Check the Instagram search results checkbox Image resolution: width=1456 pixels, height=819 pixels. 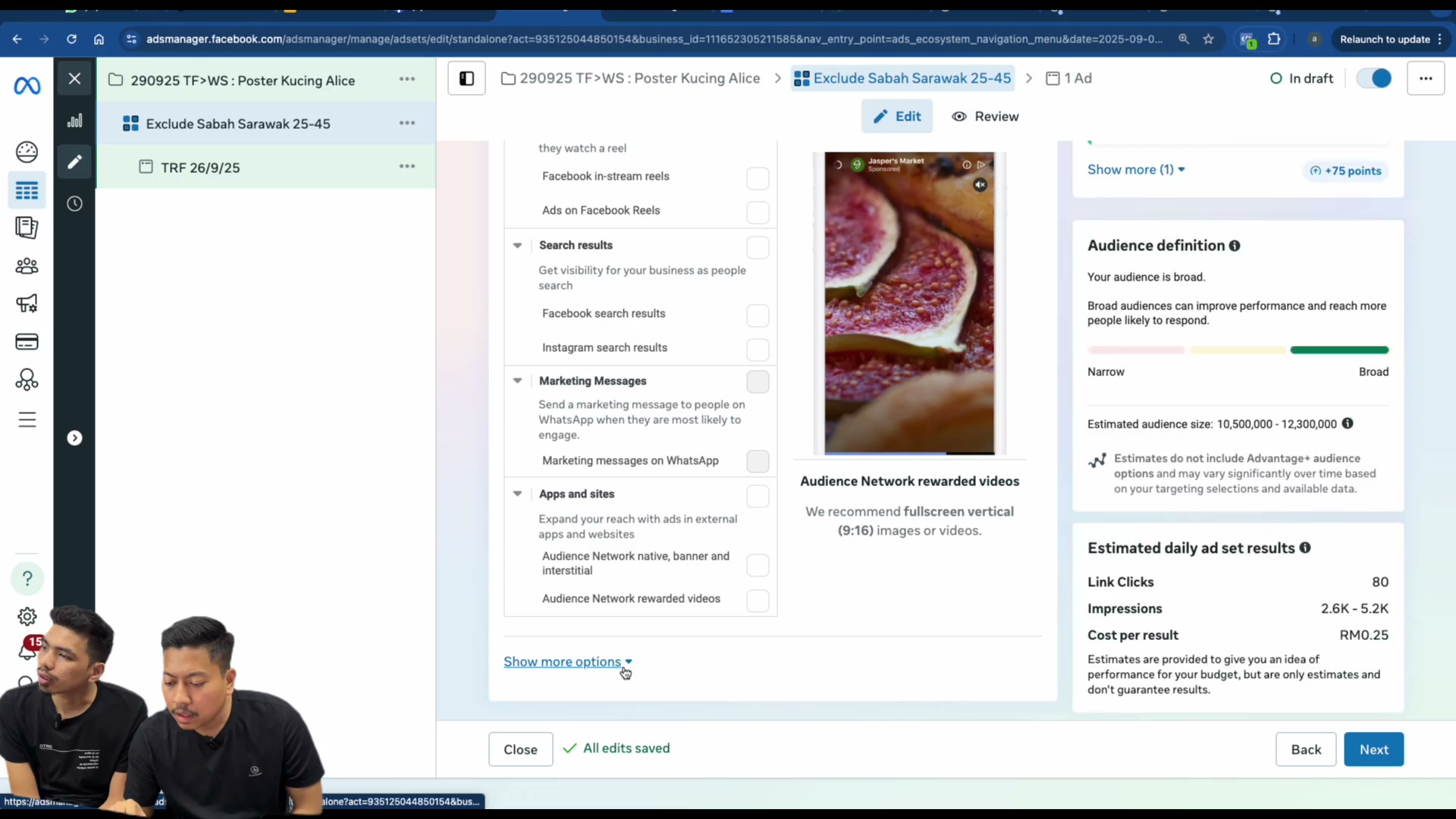[x=758, y=350]
